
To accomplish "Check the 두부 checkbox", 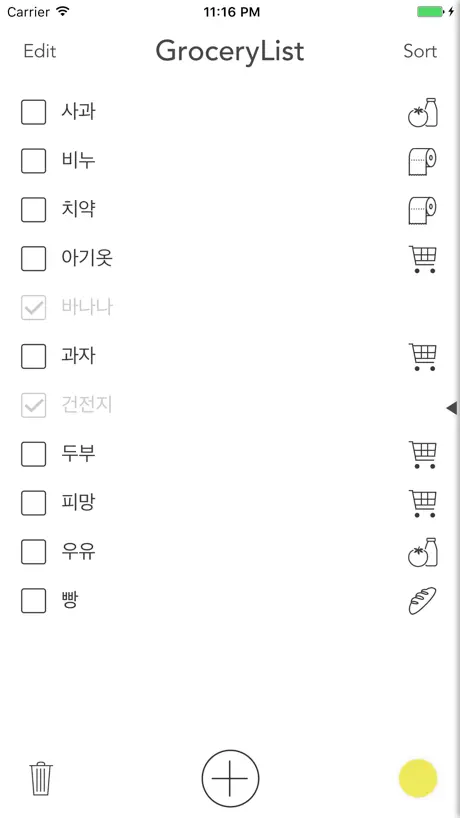I will [33, 454].
